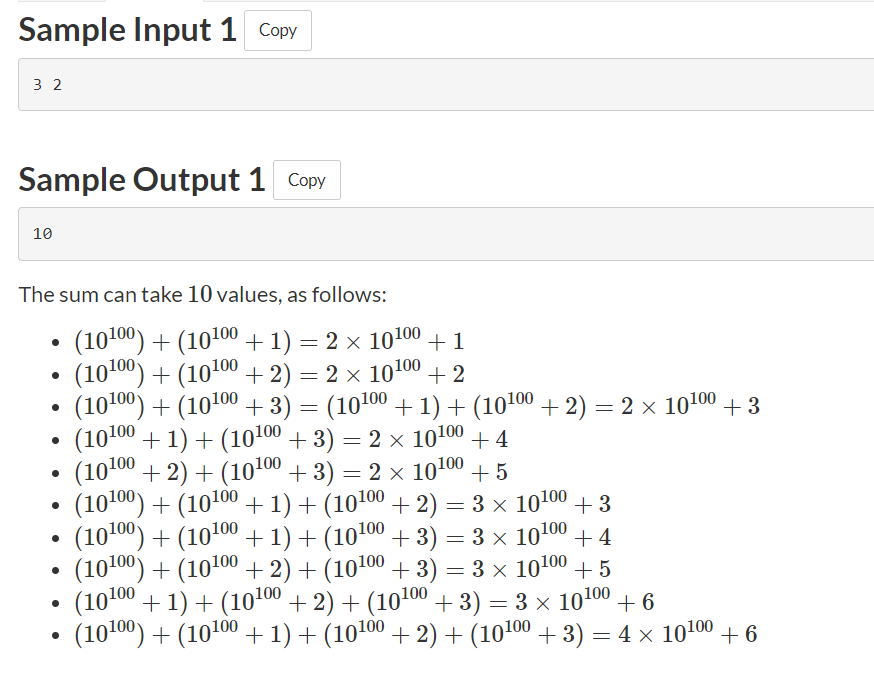The image size is (874, 676).
Task: Click the Sample Output 1 heading
Action: coord(142,179)
